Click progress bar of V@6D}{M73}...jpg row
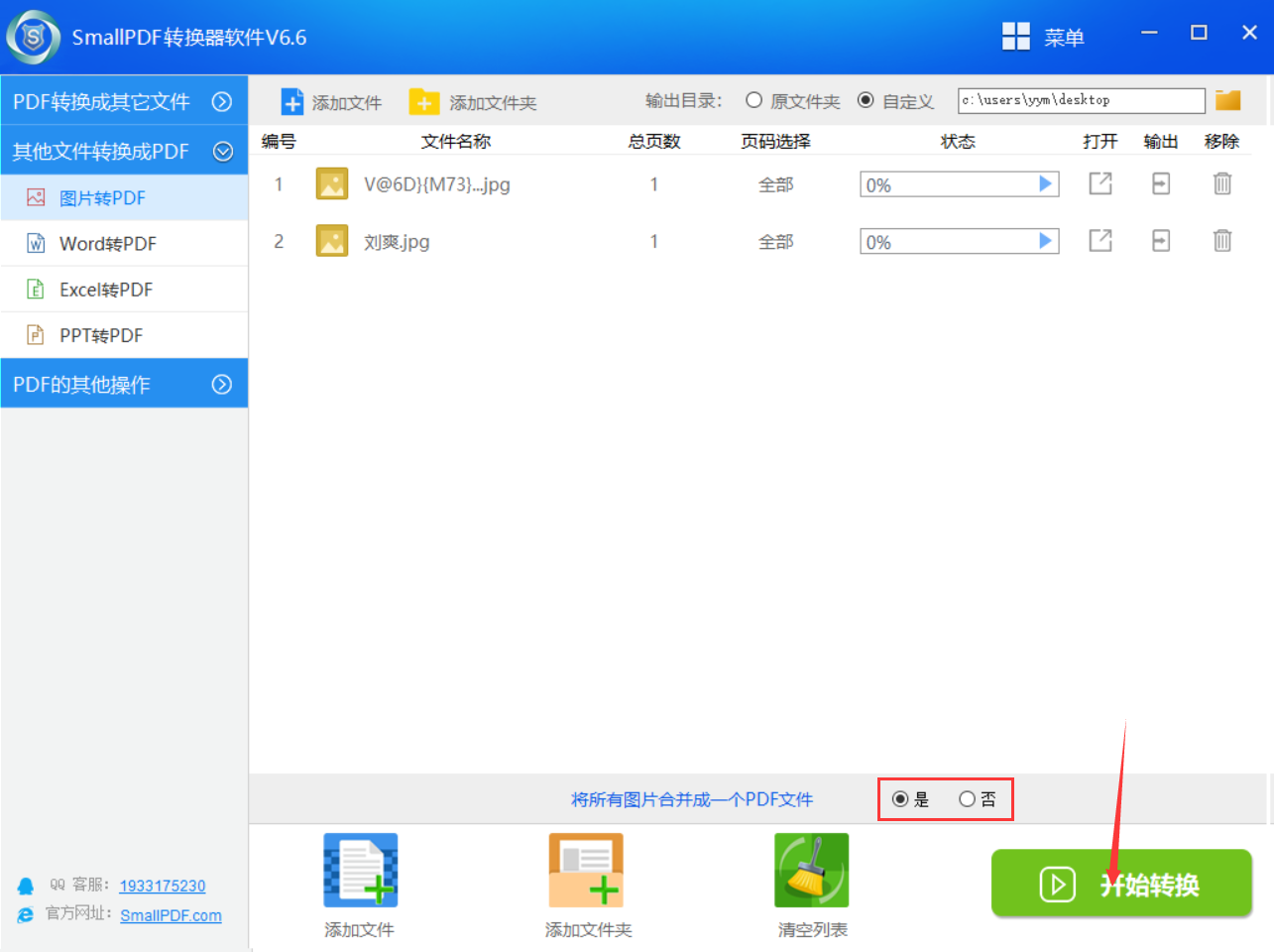Image resolution: width=1274 pixels, height=952 pixels. click(x=960, y=184)
